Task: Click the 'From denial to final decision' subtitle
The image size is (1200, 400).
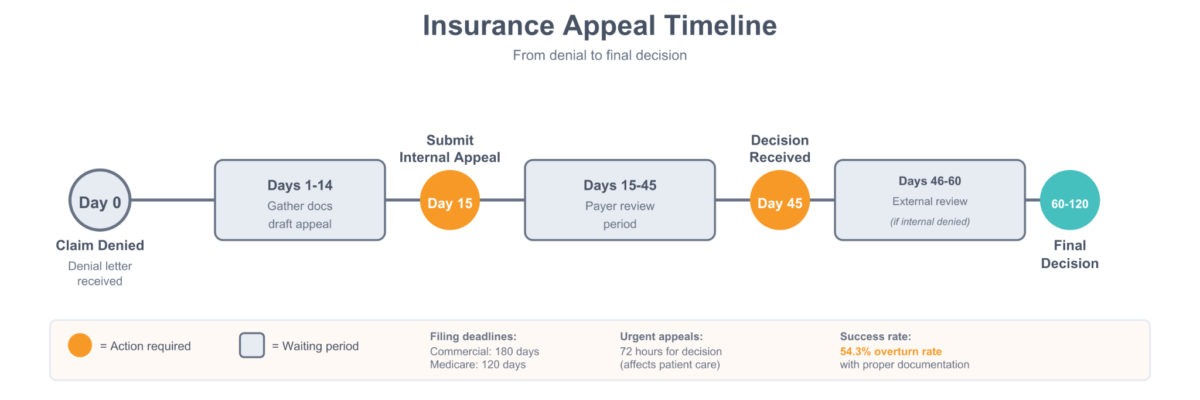Action: pyautogui.click(x=599, y=56)
